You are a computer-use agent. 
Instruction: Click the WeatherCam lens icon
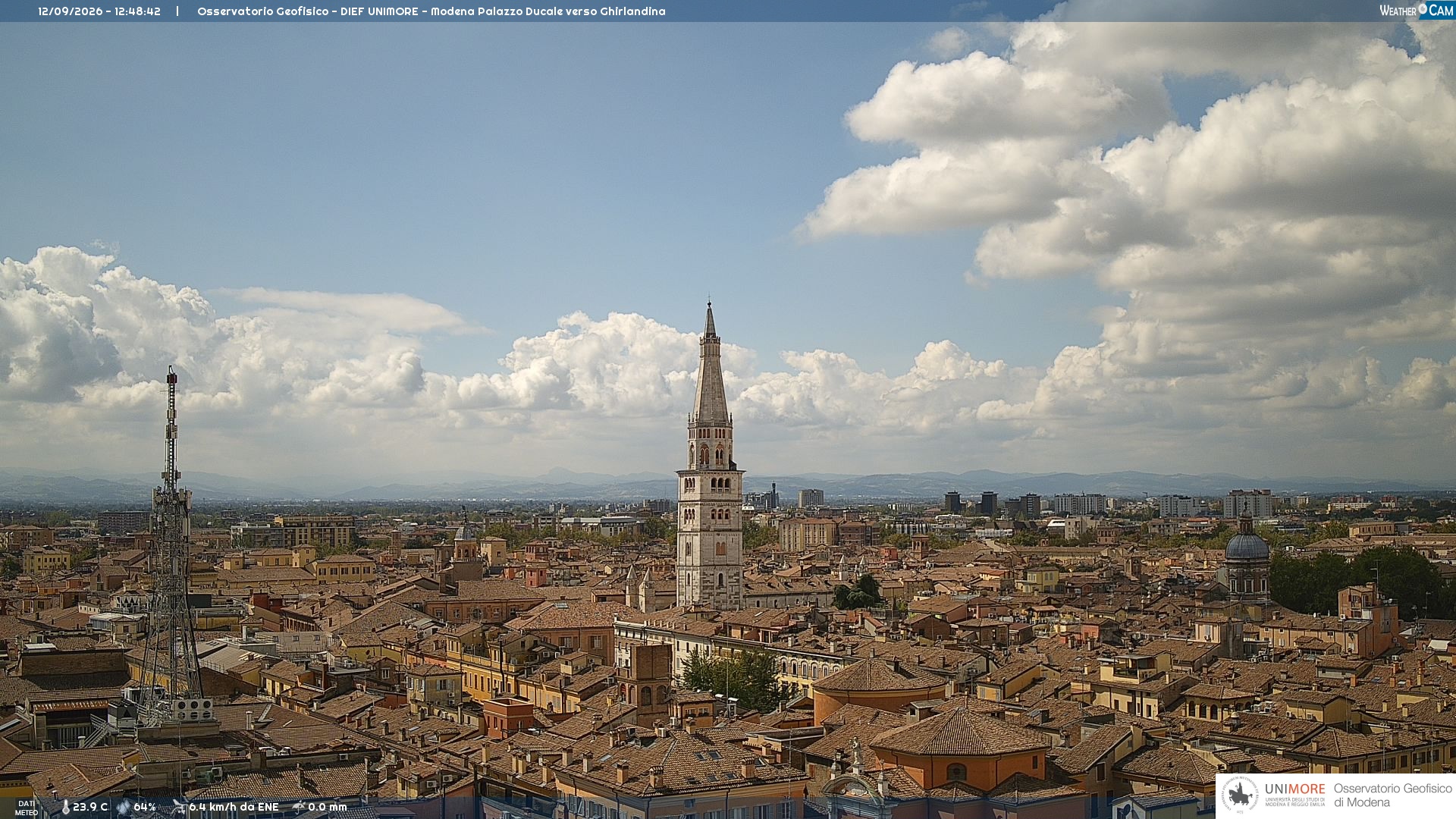click(x=1423, y=8)
